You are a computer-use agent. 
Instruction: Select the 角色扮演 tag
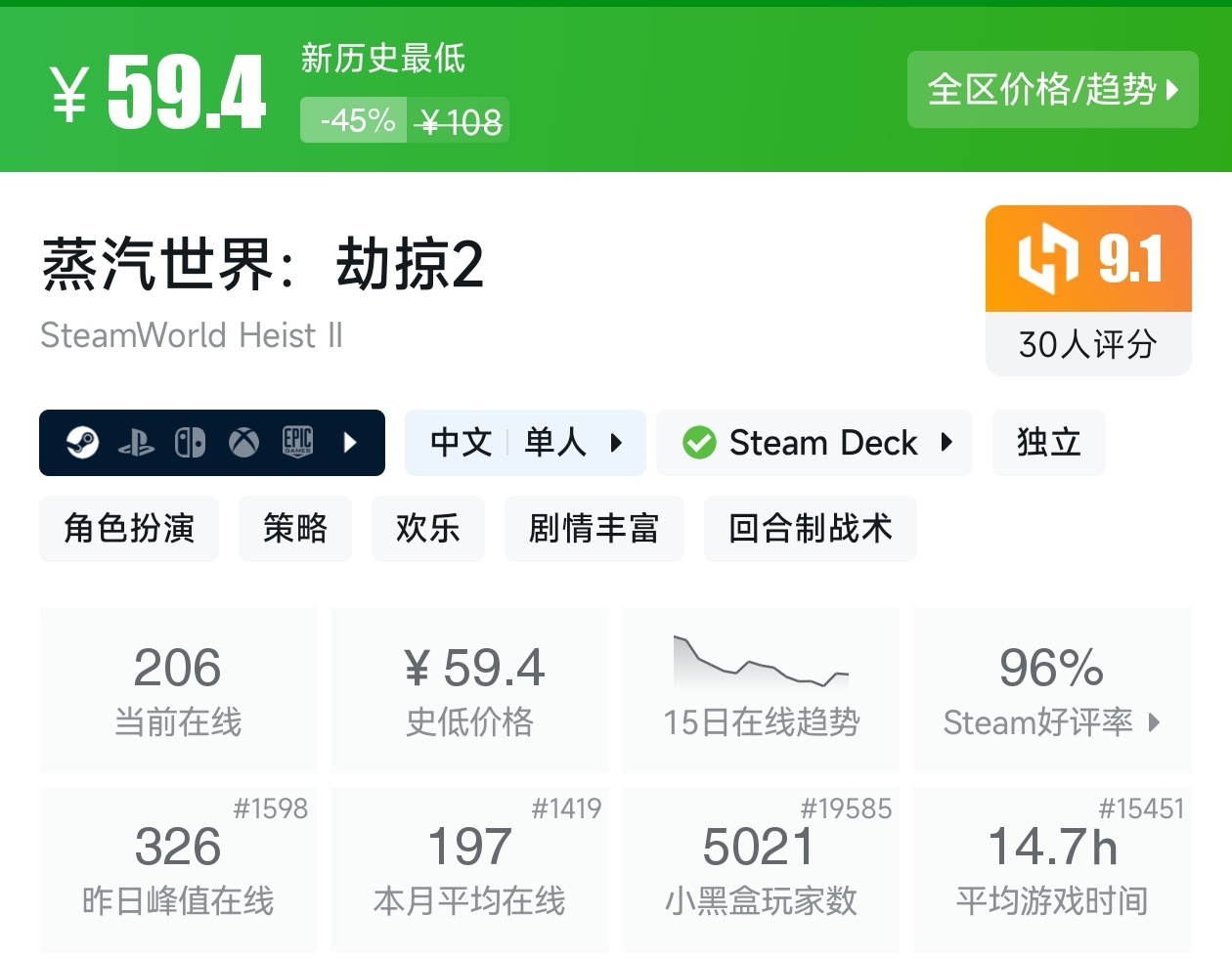(x=129, y=529)
